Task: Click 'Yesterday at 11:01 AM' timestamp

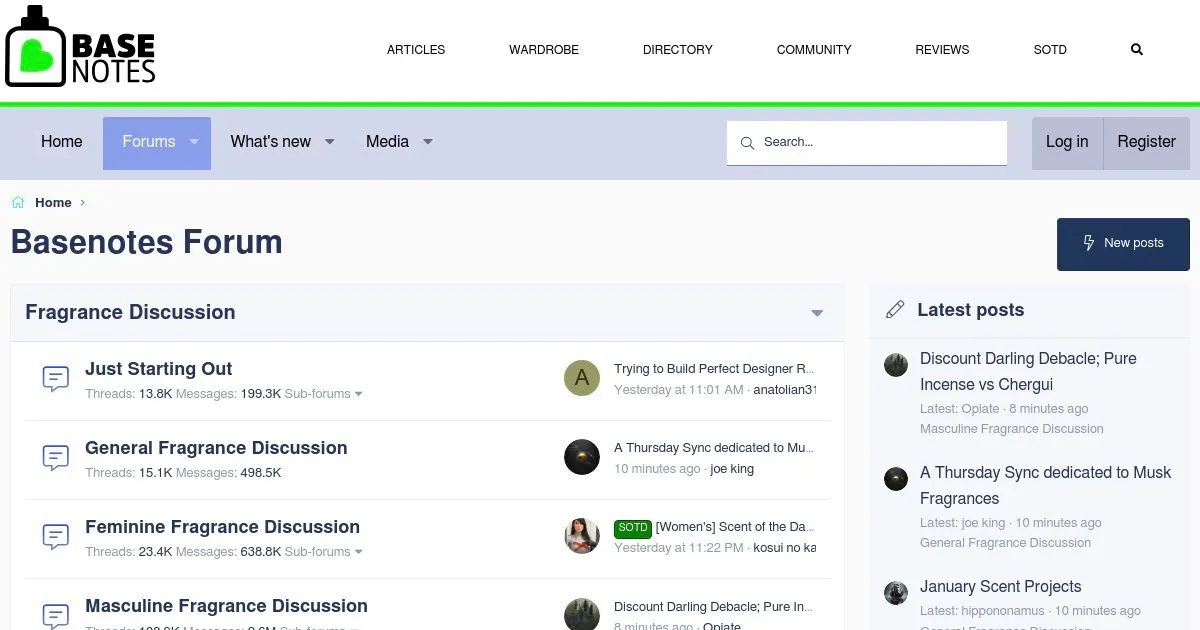Action: click(679, 390)
